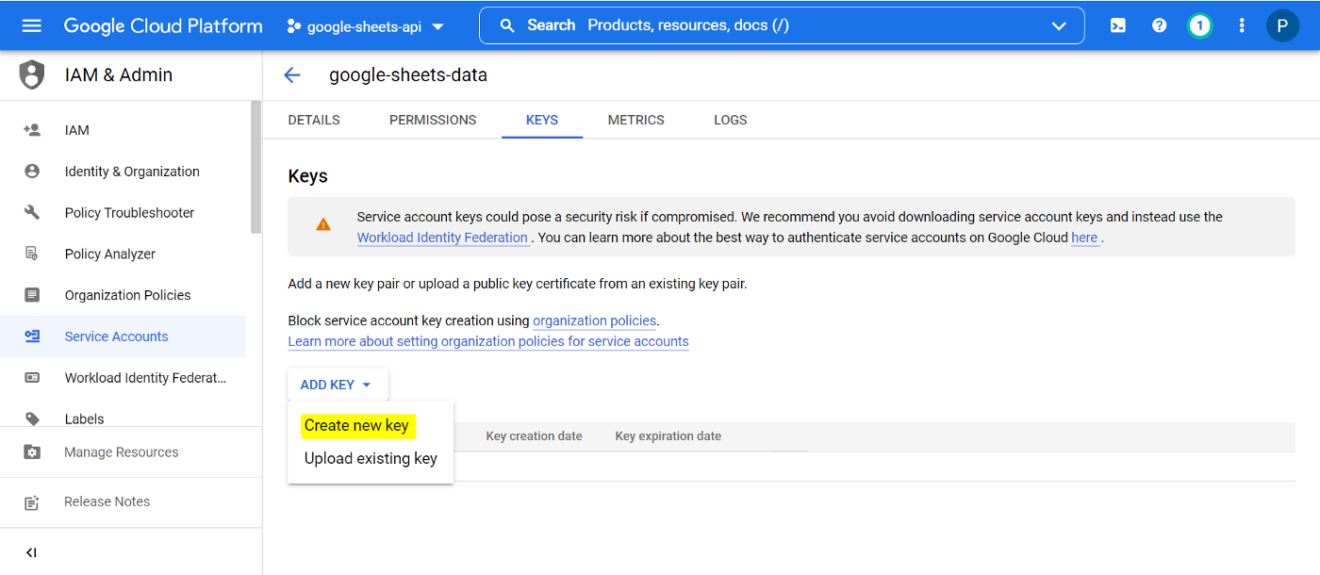Open the LOGS tab
The height and width of the screenshot is (575, 1320).
pyautogui.click(x=730, y=120)
